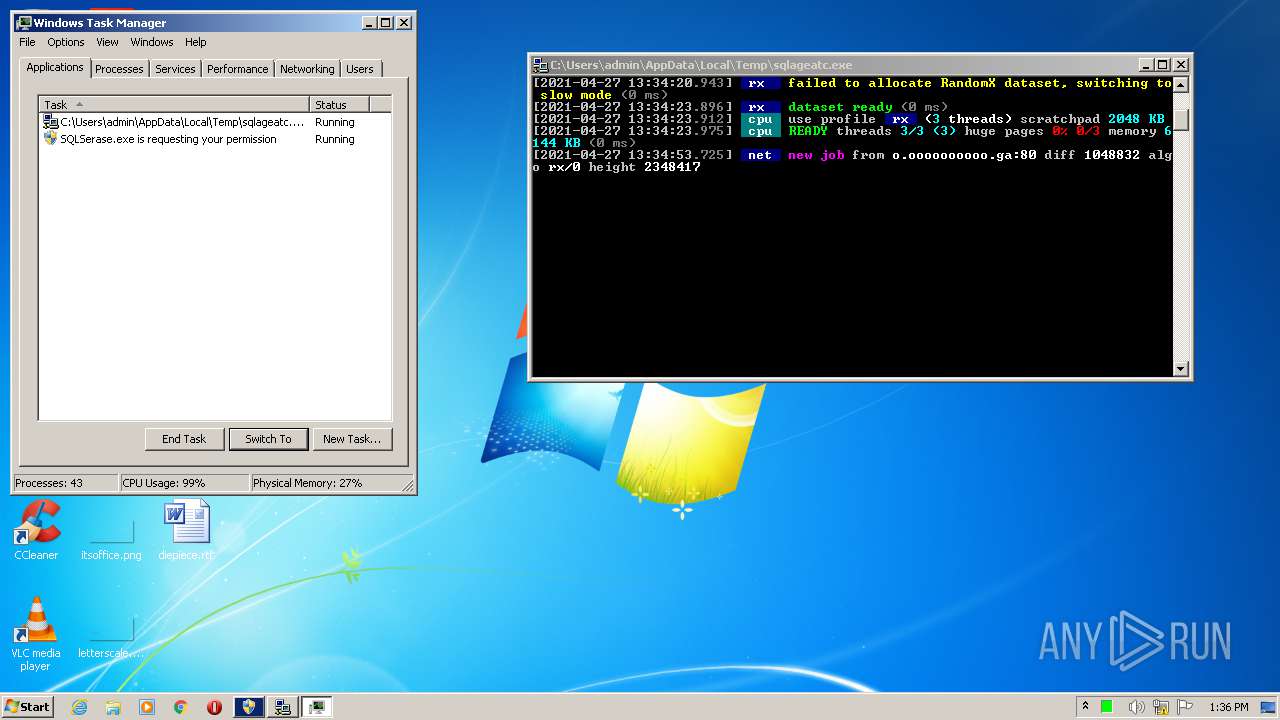Launch Internet Explorer from taskbar
The height and width of the screenshot is (720, 1280).
[80, 707]
